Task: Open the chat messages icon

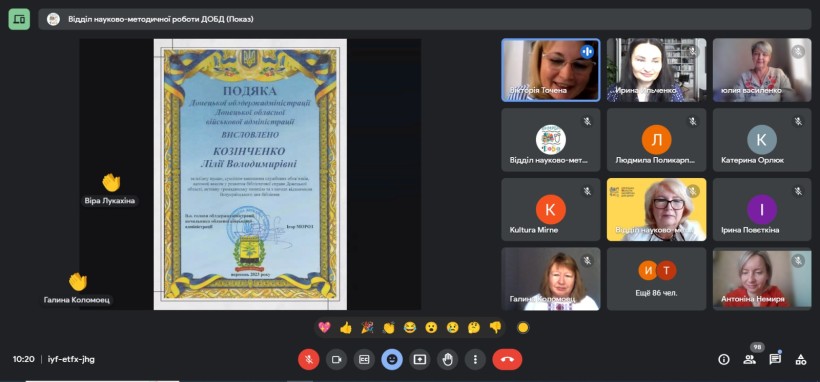Action: click(x=775, y=359)
